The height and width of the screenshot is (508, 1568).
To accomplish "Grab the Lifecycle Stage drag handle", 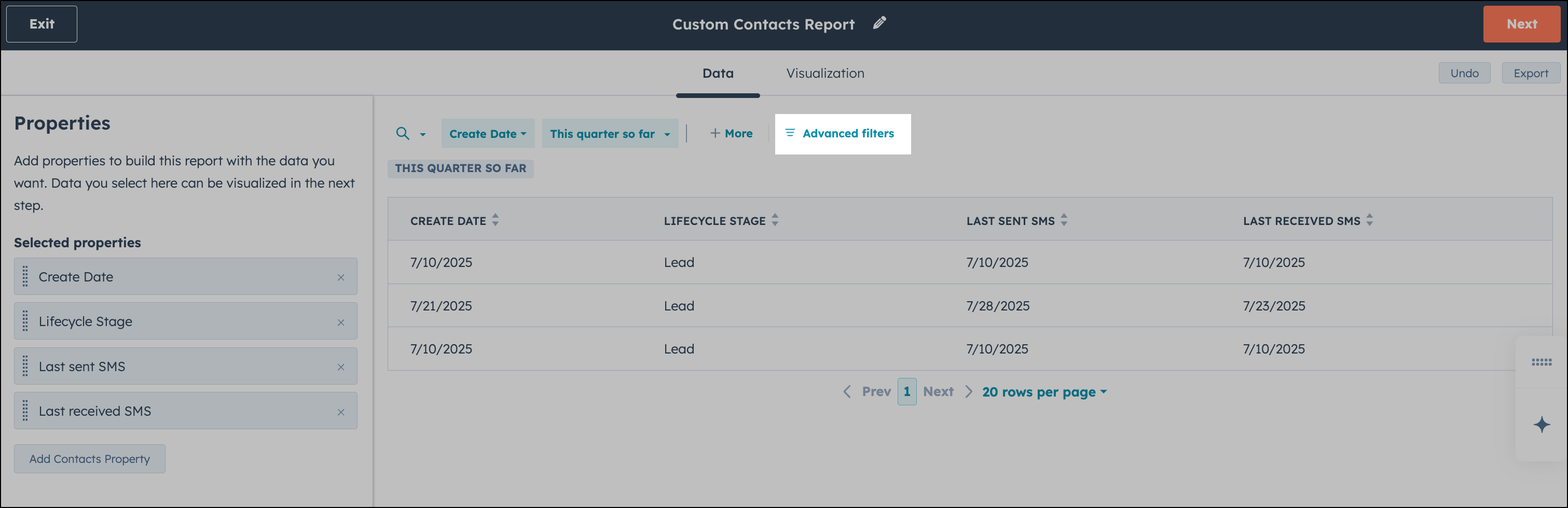I will 25,321.
